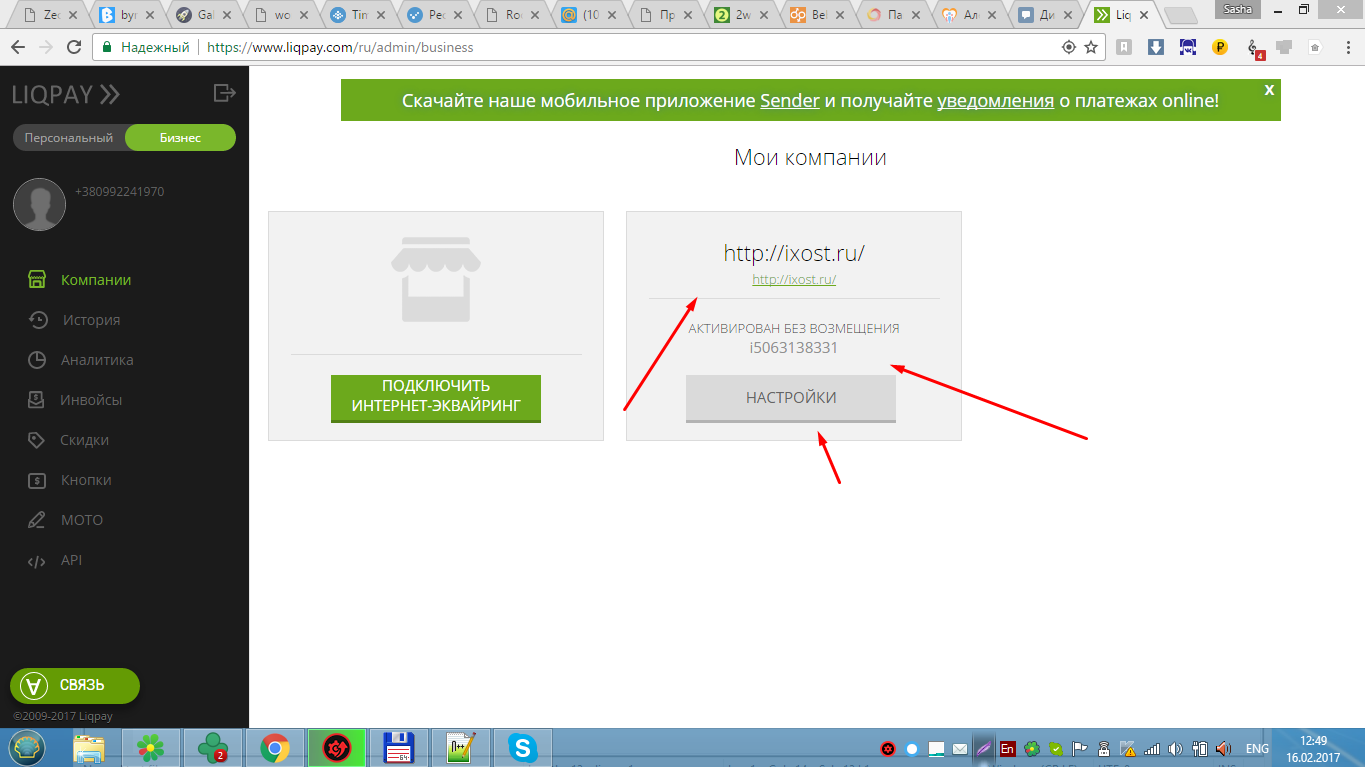Open the API code brackets icon
Screen dimensions: 1365x767
(37, 560)
